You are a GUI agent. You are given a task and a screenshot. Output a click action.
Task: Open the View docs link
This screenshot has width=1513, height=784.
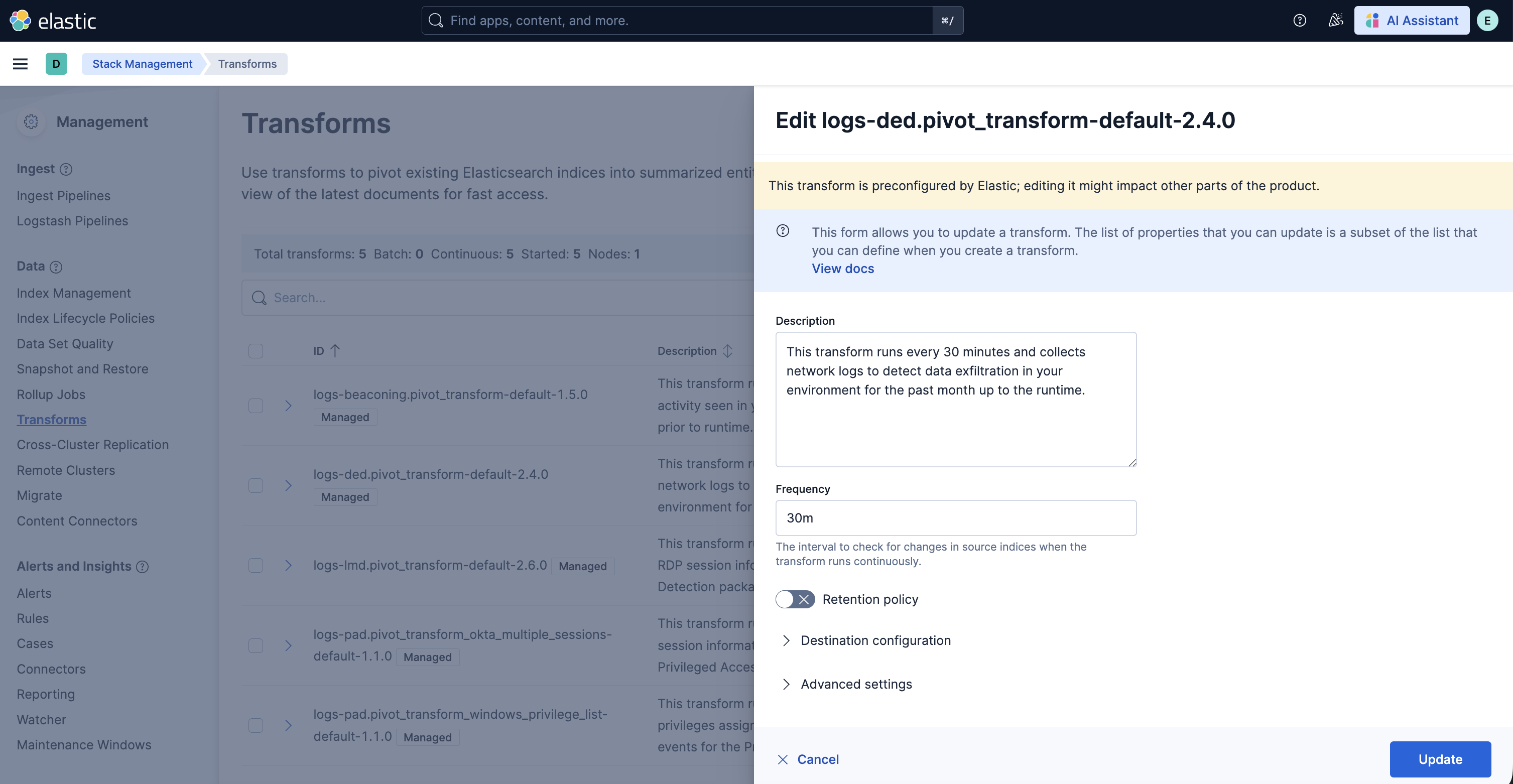tap(843, 269)
